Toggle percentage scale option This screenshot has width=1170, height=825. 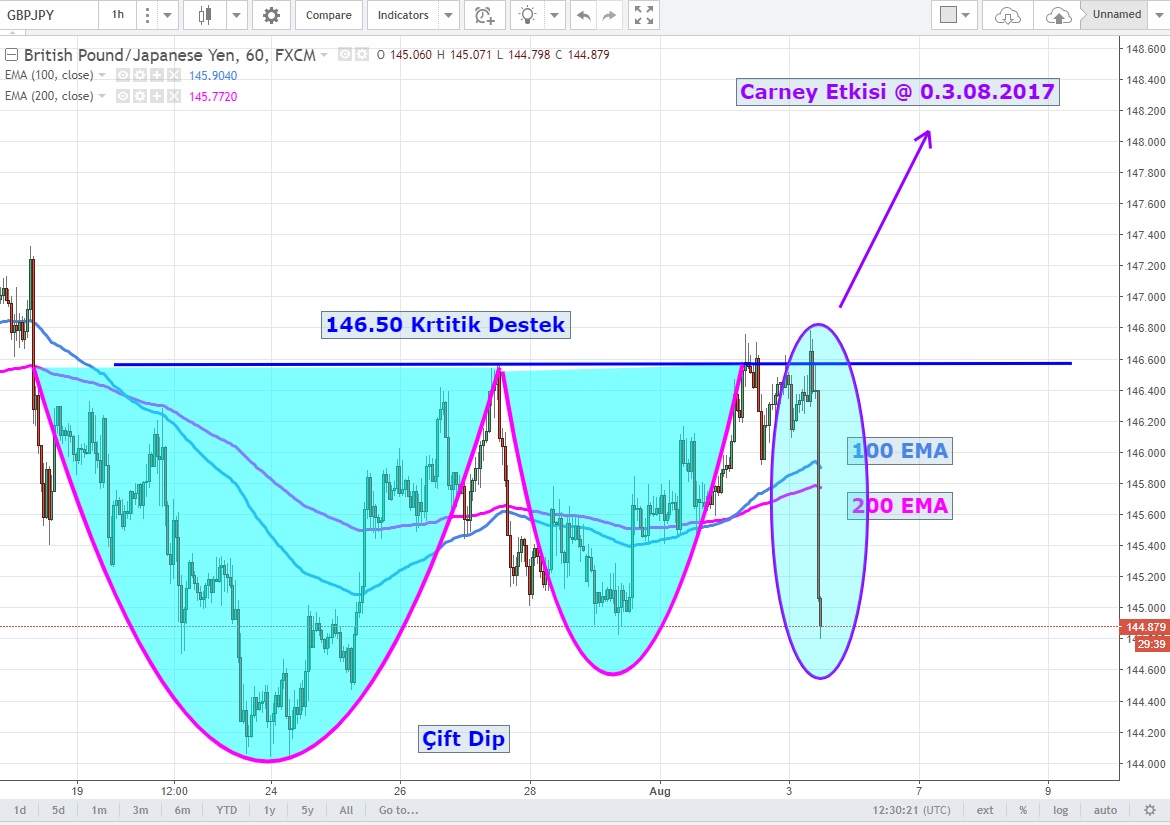click(x=1023, y=810)
